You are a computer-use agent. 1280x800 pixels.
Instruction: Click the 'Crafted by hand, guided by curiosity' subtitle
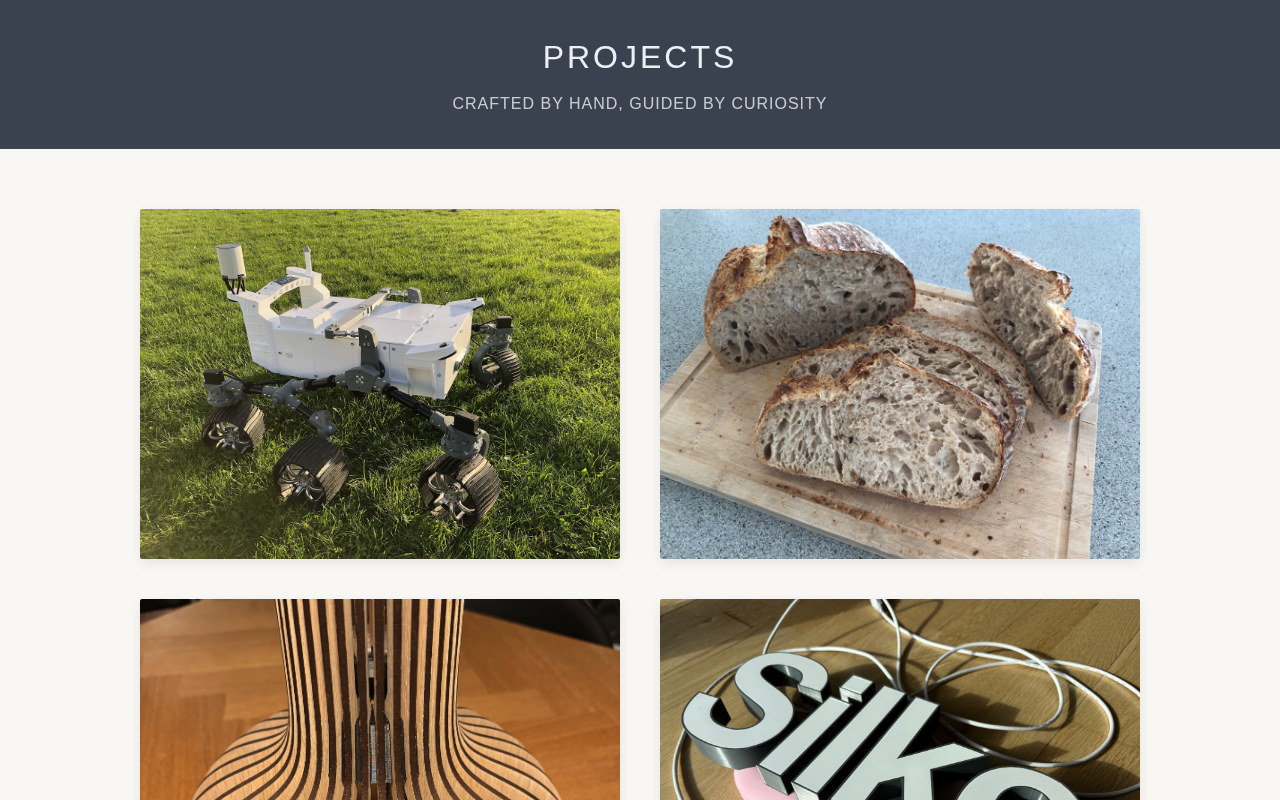pyautogui.click(x=640, y=104)
